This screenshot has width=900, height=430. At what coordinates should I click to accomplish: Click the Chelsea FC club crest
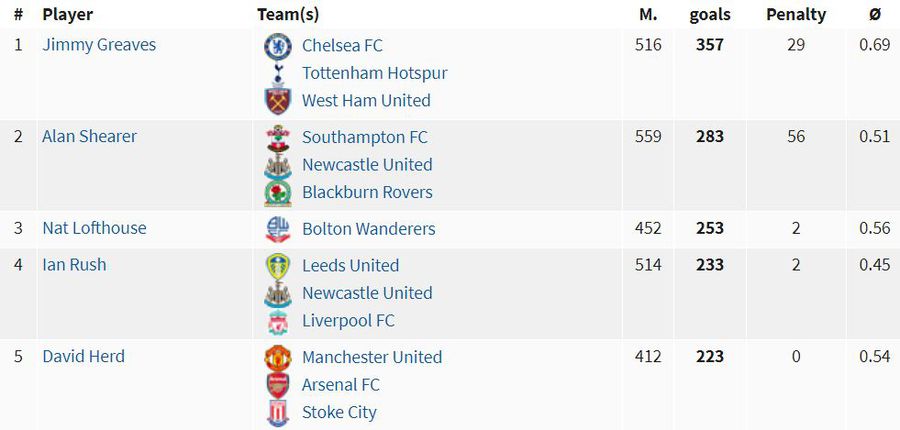pyautogui.click(x=278, y=47)
